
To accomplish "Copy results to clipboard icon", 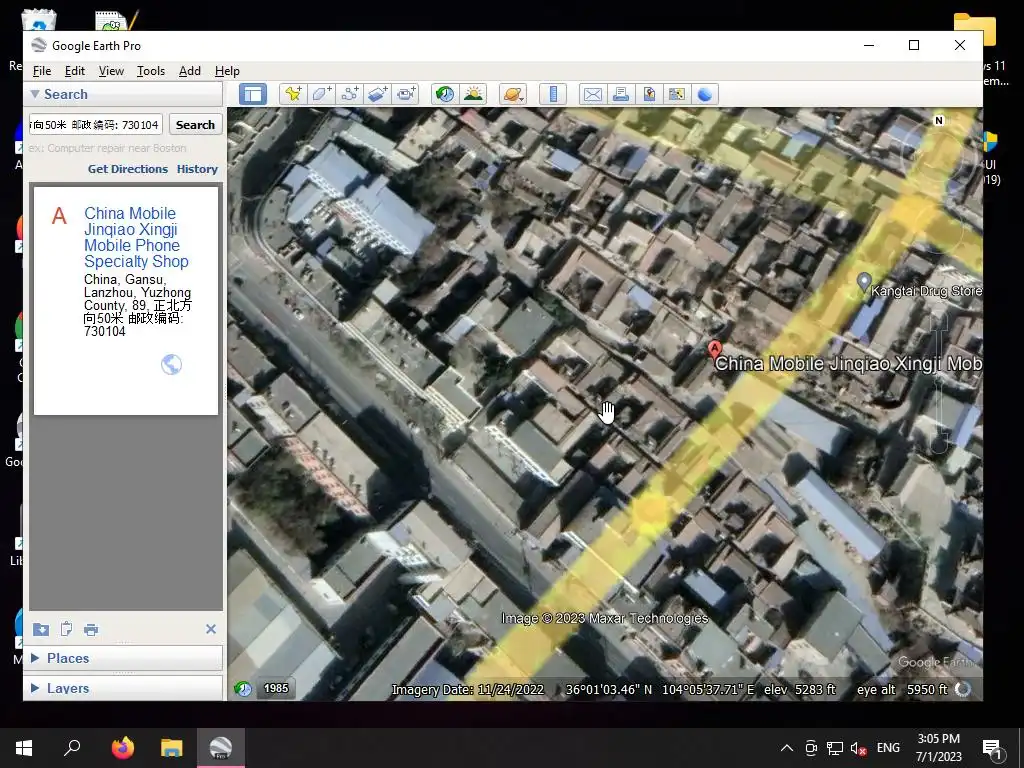I will coord(66,630).
